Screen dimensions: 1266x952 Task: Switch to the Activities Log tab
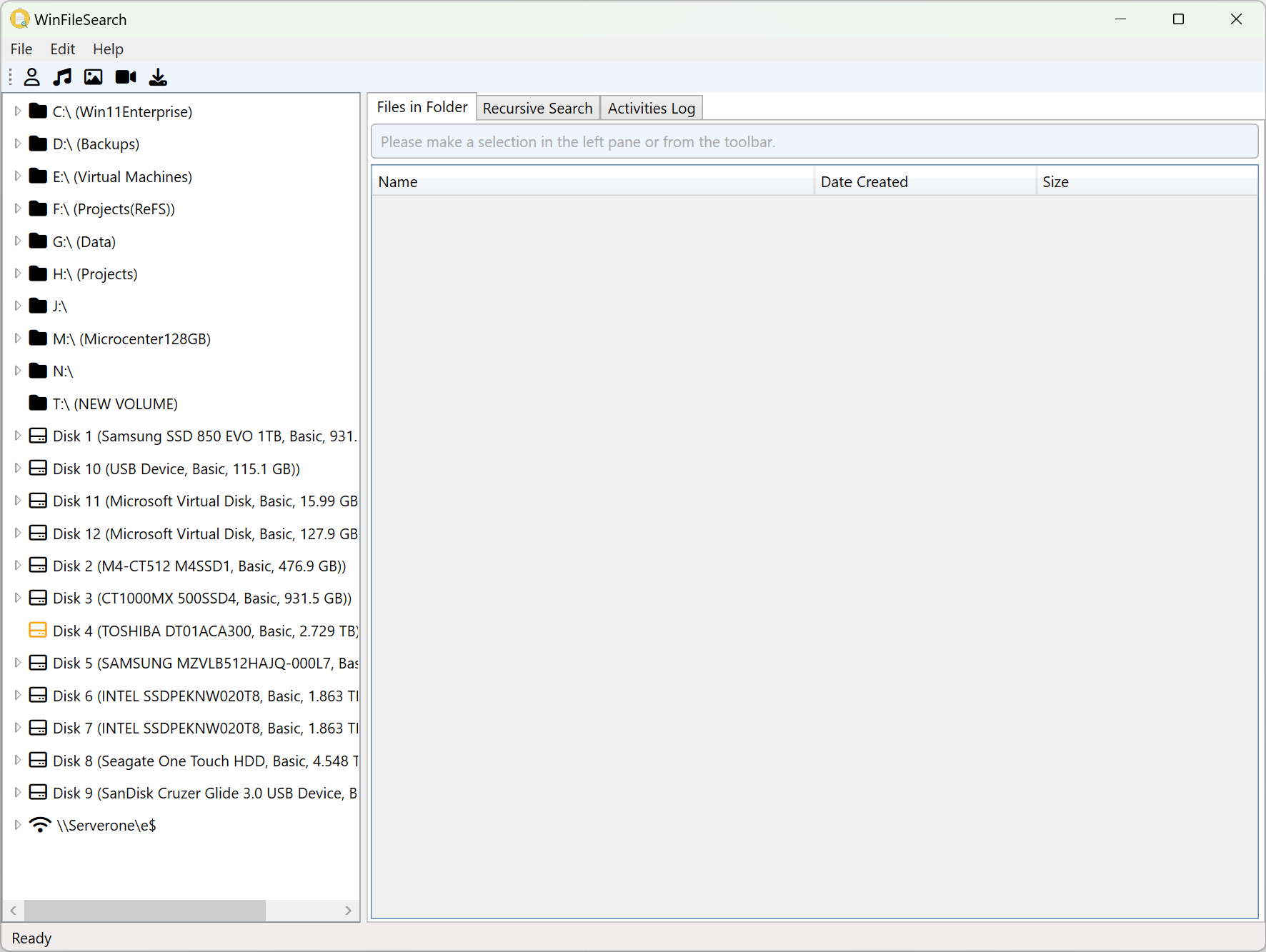point(652,108)
